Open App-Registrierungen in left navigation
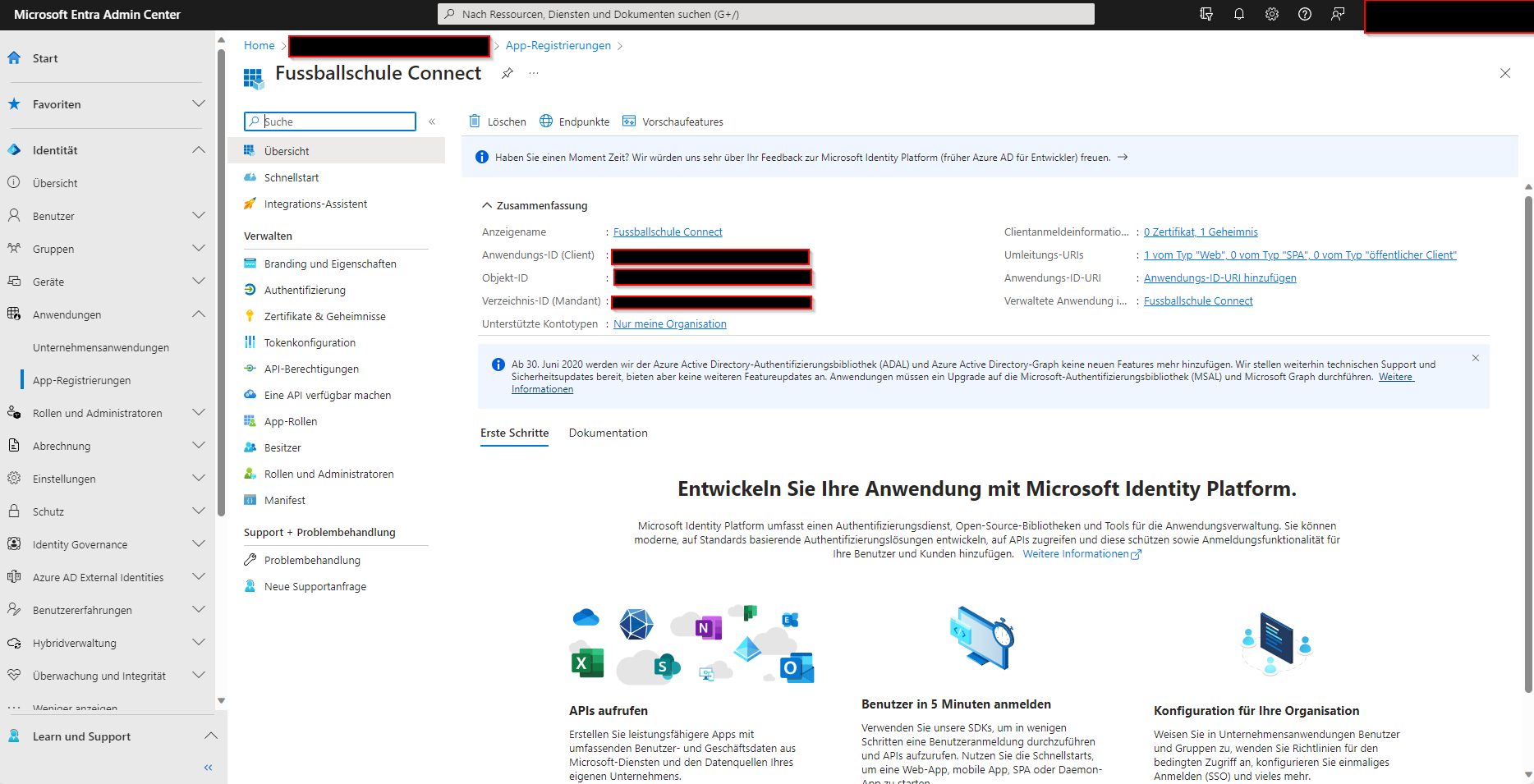 (x=82, y=380)
